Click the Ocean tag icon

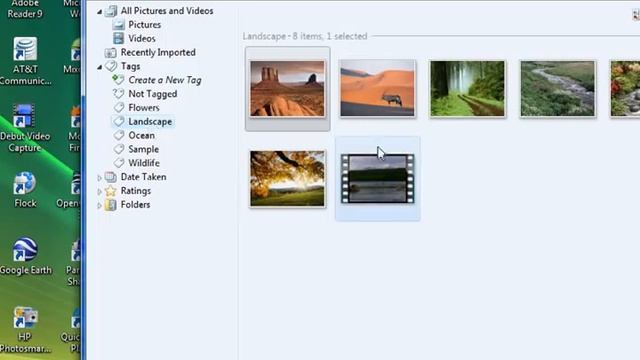[119, 135]
